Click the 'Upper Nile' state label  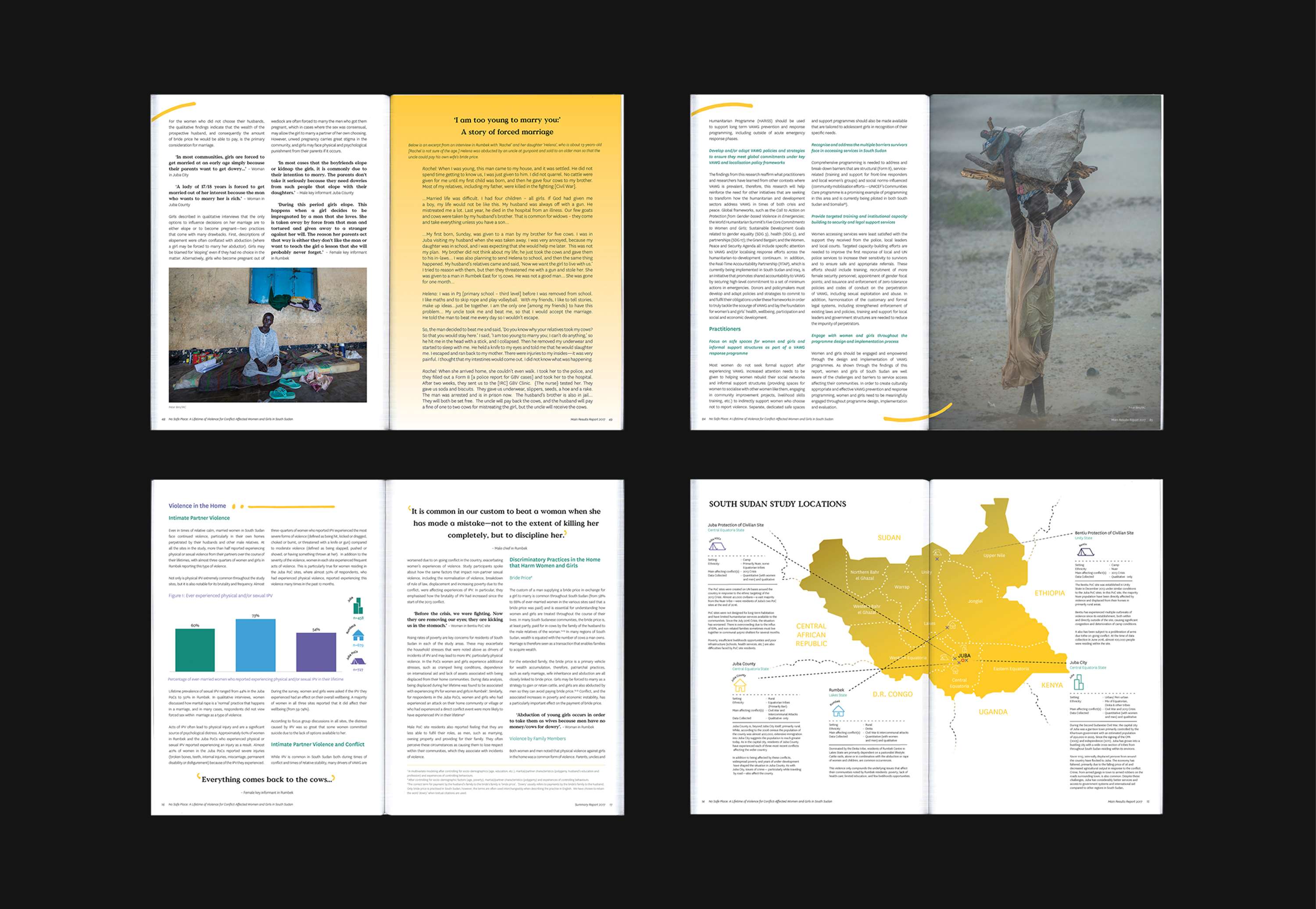994,556
